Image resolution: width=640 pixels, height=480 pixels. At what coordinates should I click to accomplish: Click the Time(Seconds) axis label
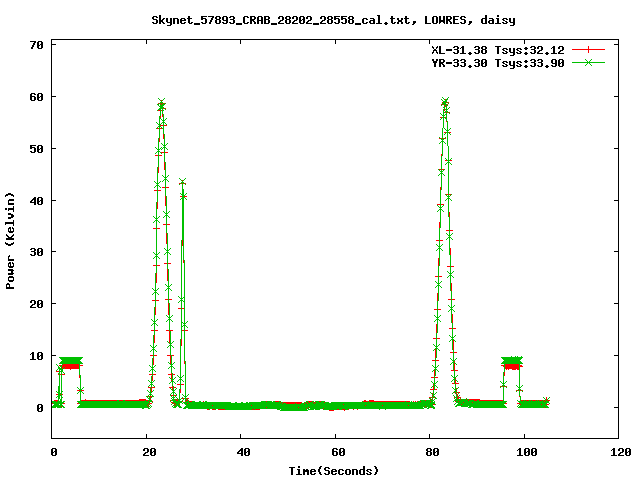click(x=334, y=471)
